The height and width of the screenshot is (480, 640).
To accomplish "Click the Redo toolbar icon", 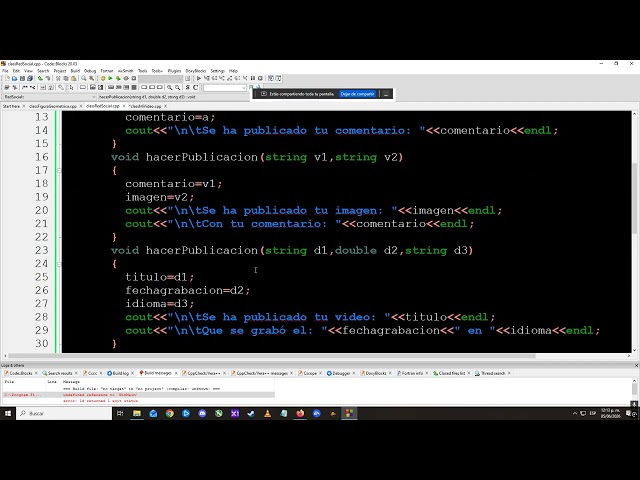I will (x=48, y=78).
